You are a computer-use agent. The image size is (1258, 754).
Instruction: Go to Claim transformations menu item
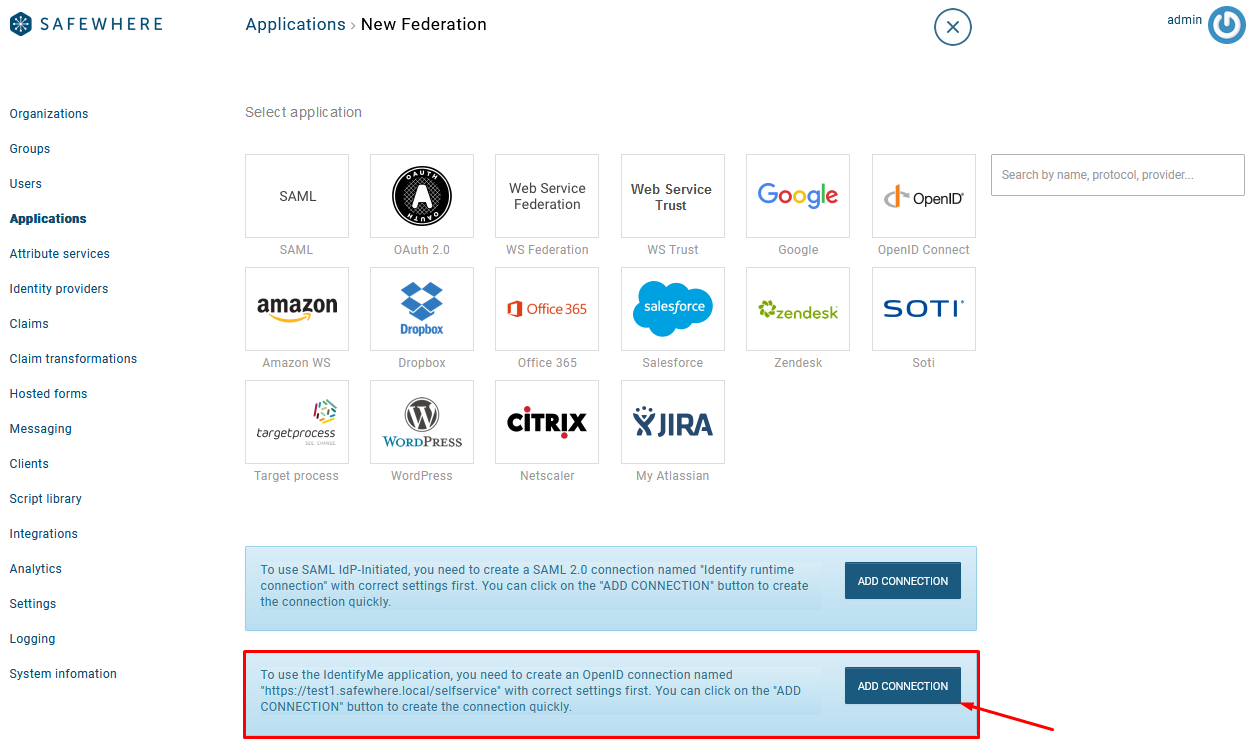(73, 359)
